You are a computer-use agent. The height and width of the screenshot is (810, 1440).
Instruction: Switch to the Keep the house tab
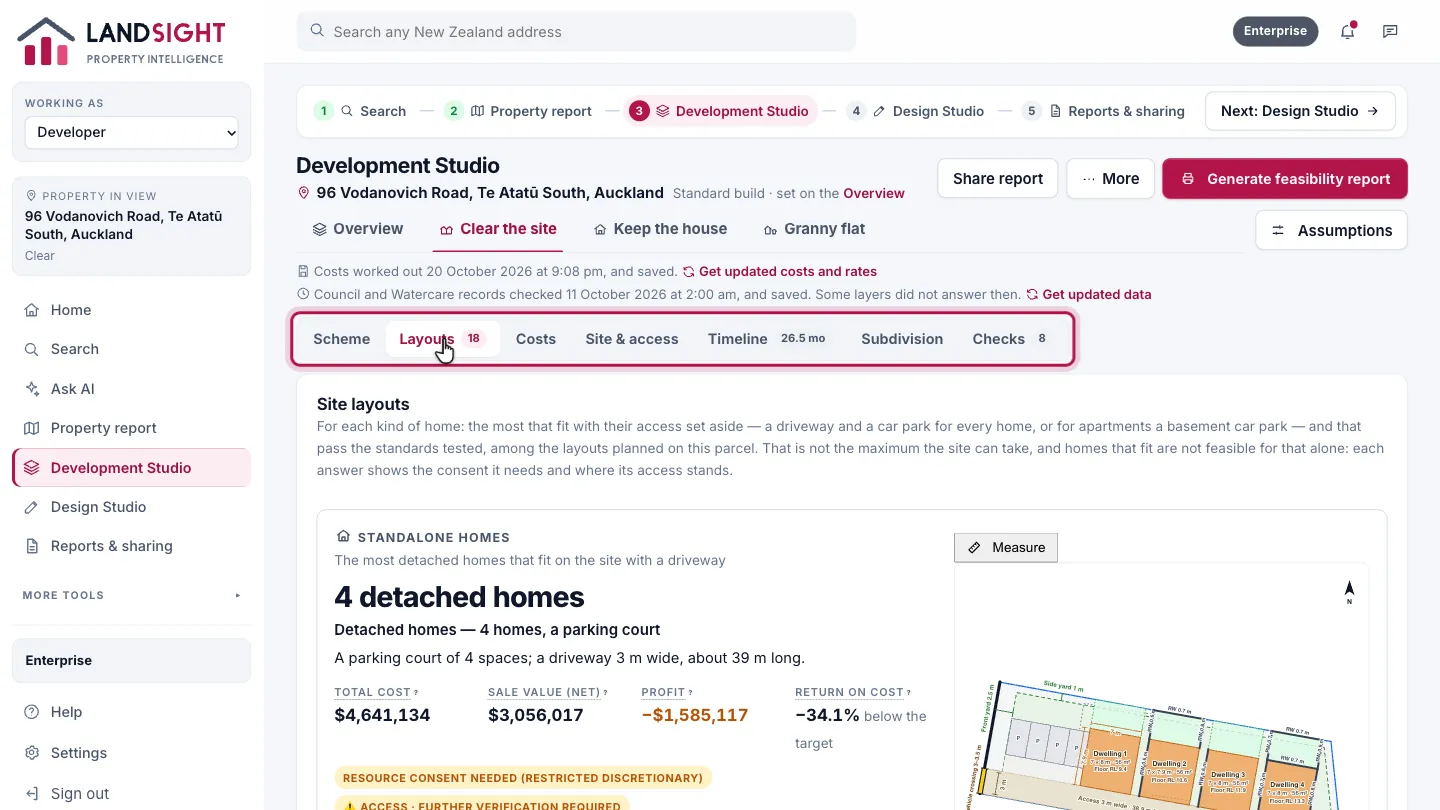(660, 229)
